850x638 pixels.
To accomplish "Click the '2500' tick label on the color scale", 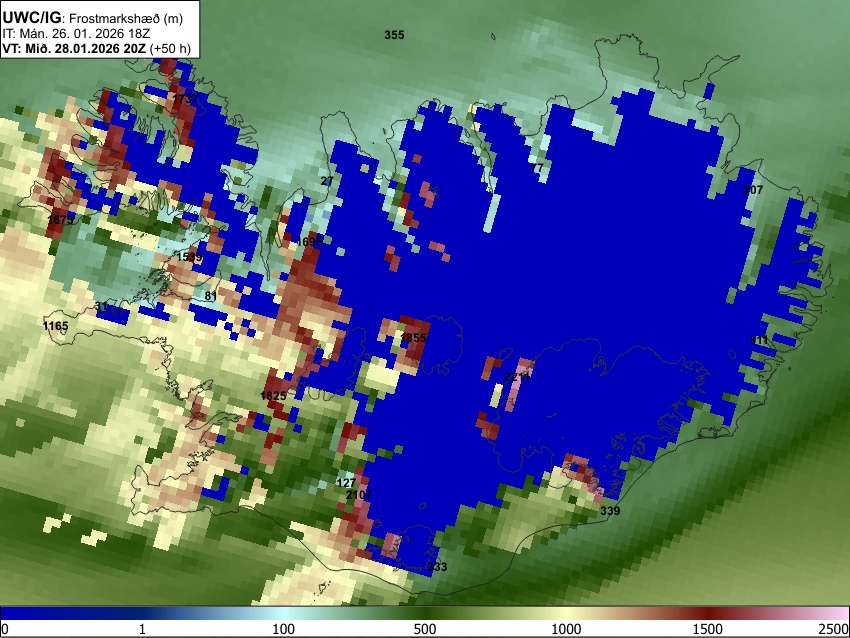I will (834, 629).
